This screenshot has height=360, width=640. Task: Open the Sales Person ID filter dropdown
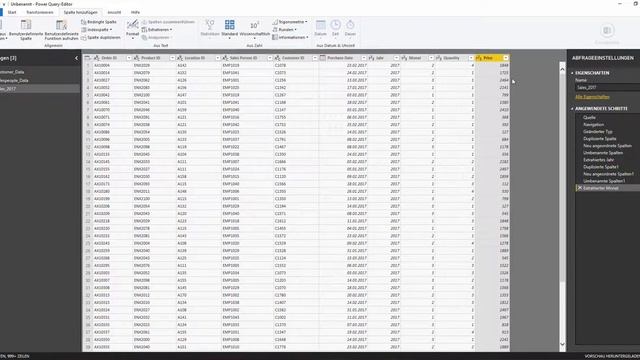[270, 58]
